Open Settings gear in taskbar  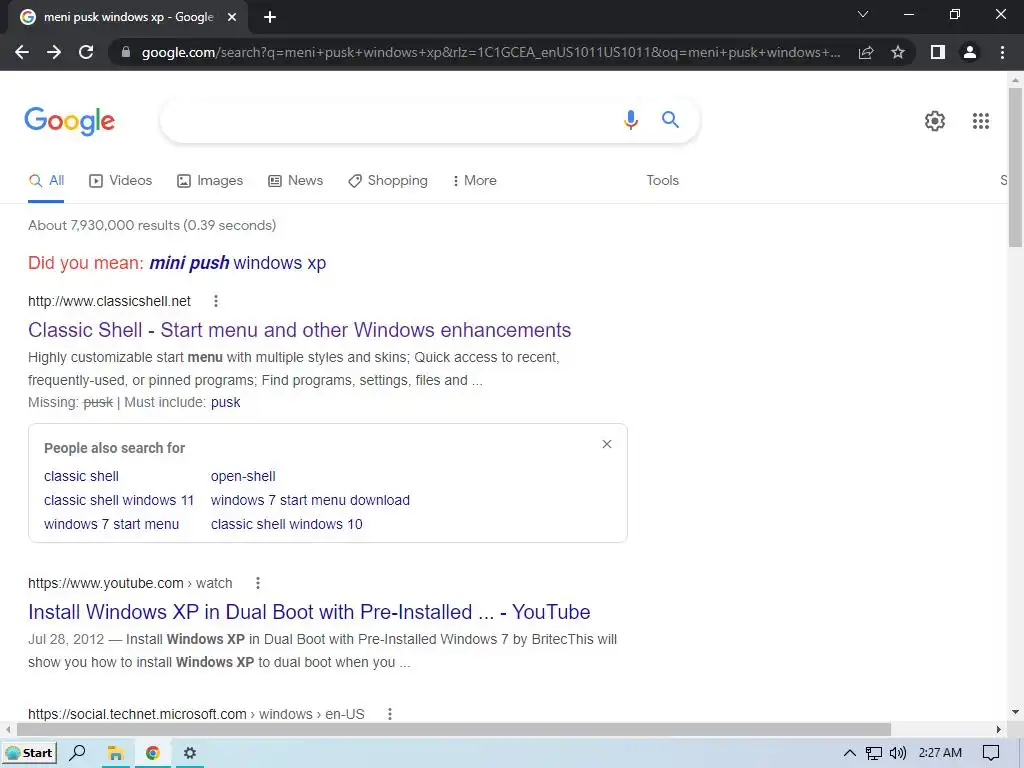pyautogui.click(x=190, y=753)
